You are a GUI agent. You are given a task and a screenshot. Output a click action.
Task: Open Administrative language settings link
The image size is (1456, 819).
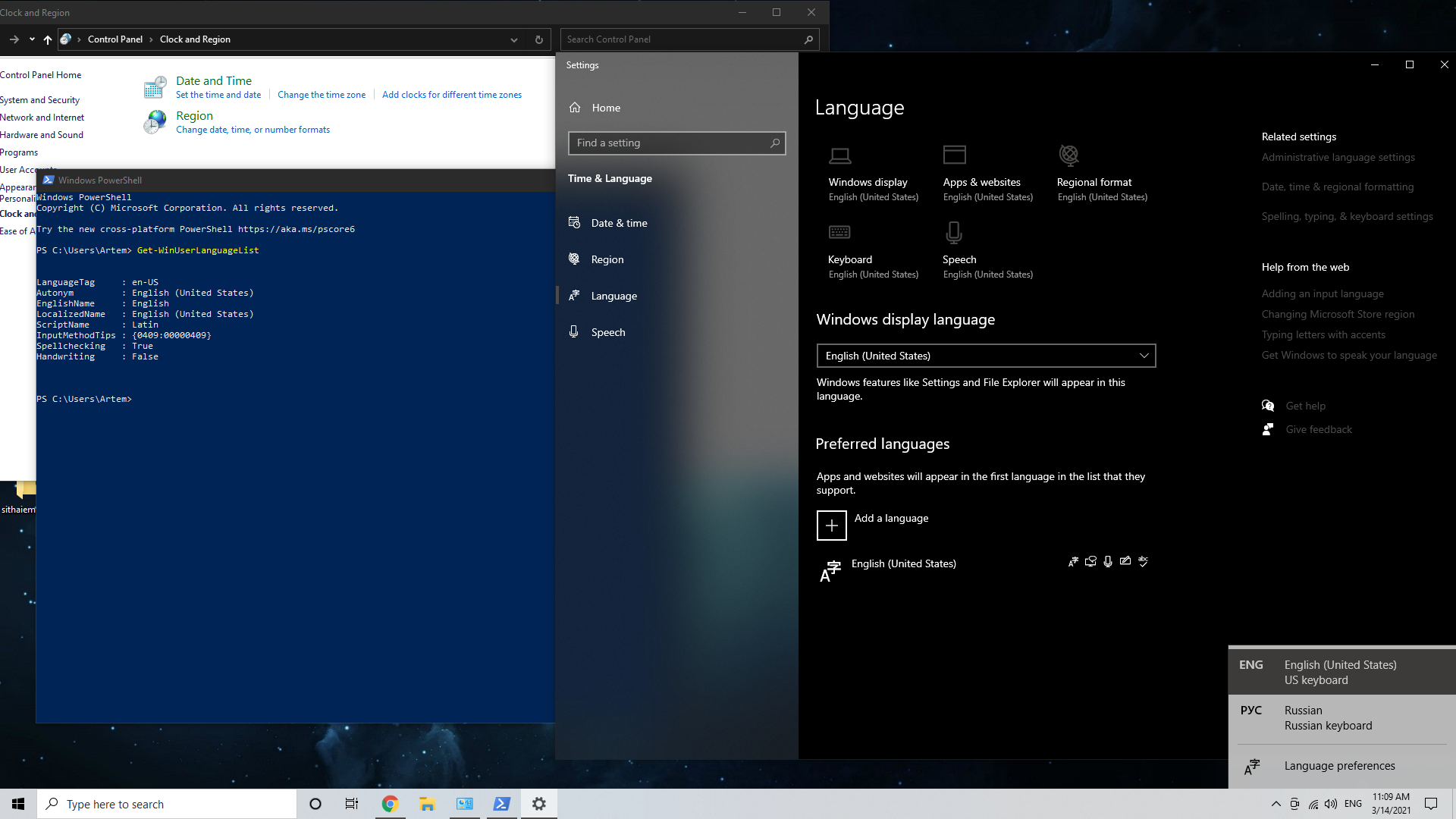1338,157
